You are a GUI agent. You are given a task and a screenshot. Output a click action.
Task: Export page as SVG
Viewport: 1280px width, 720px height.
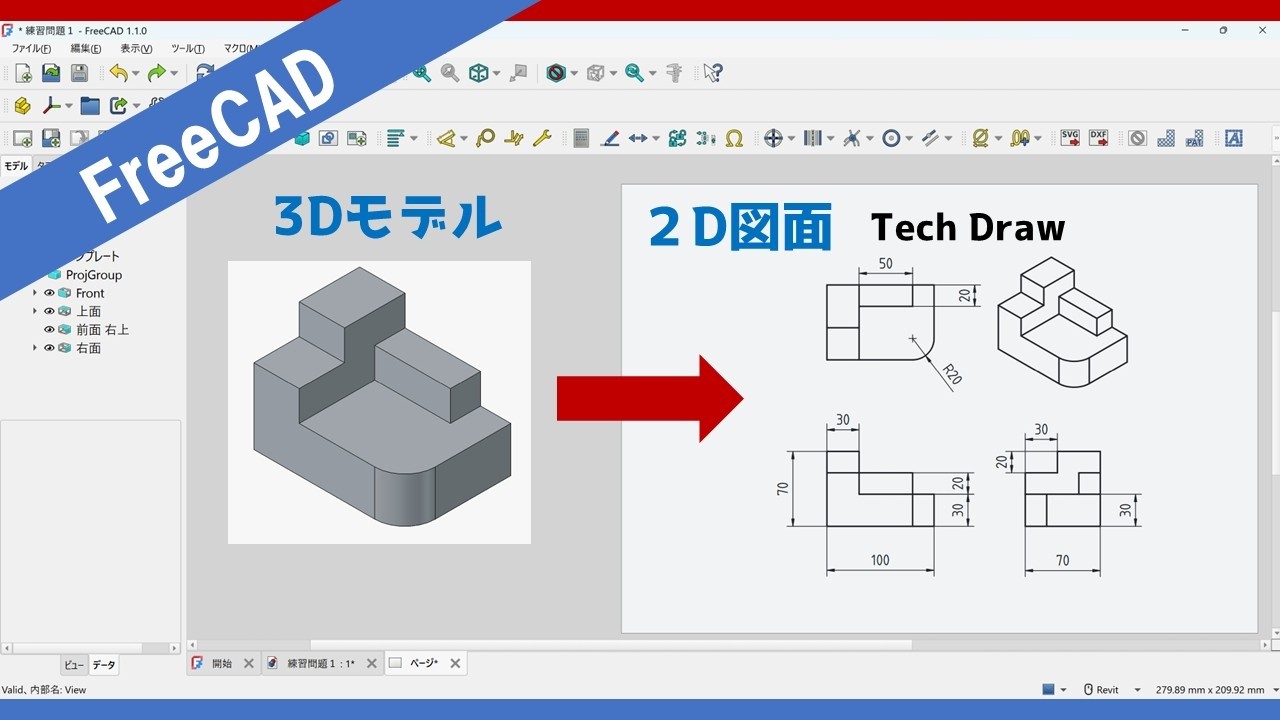coord(1070,138)
